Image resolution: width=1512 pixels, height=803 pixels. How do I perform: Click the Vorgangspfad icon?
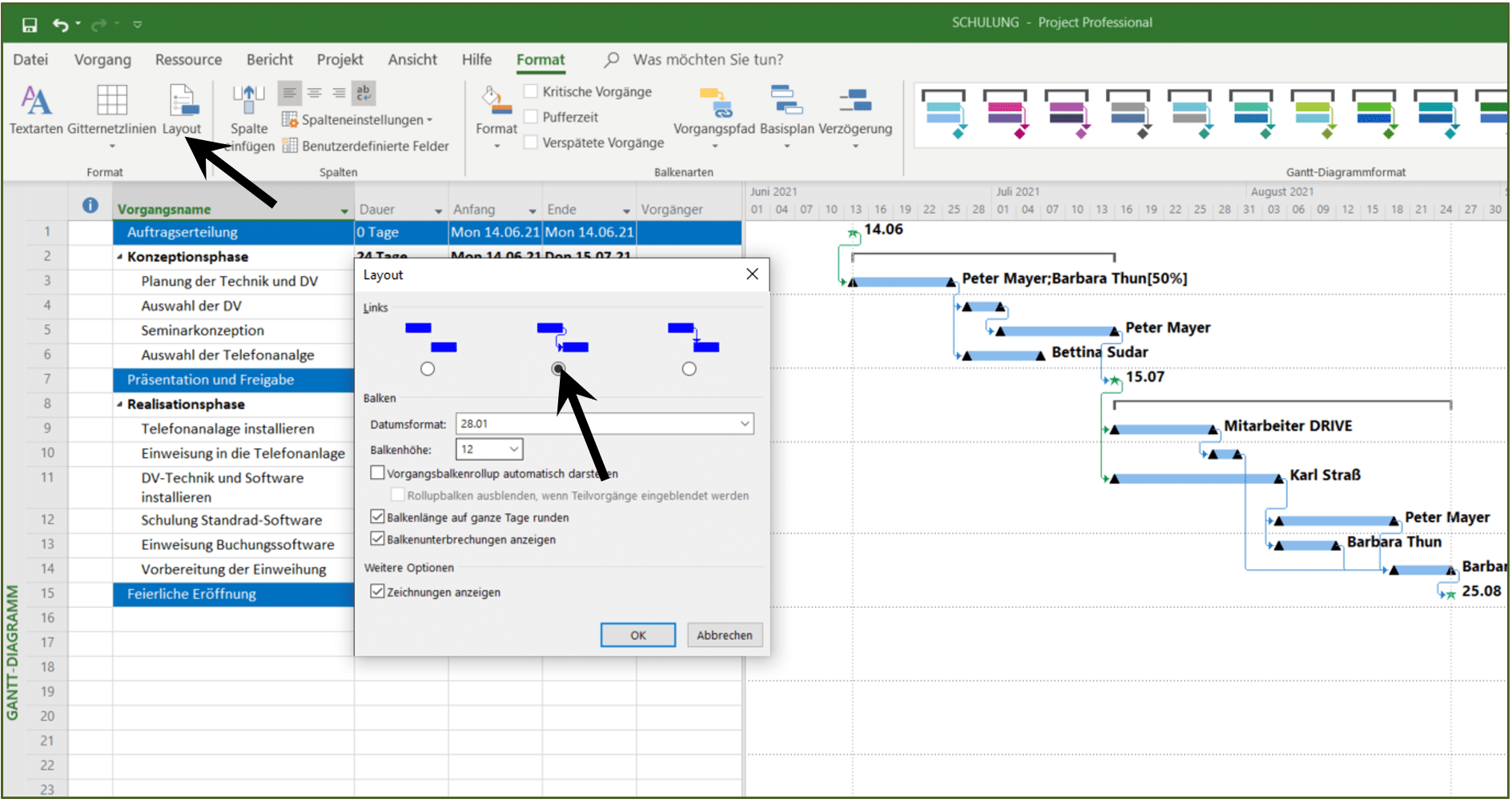tap(714, 102)
